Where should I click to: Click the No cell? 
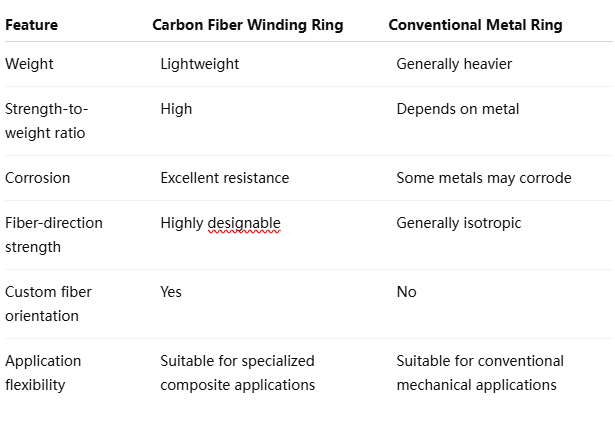pos(406,292)
